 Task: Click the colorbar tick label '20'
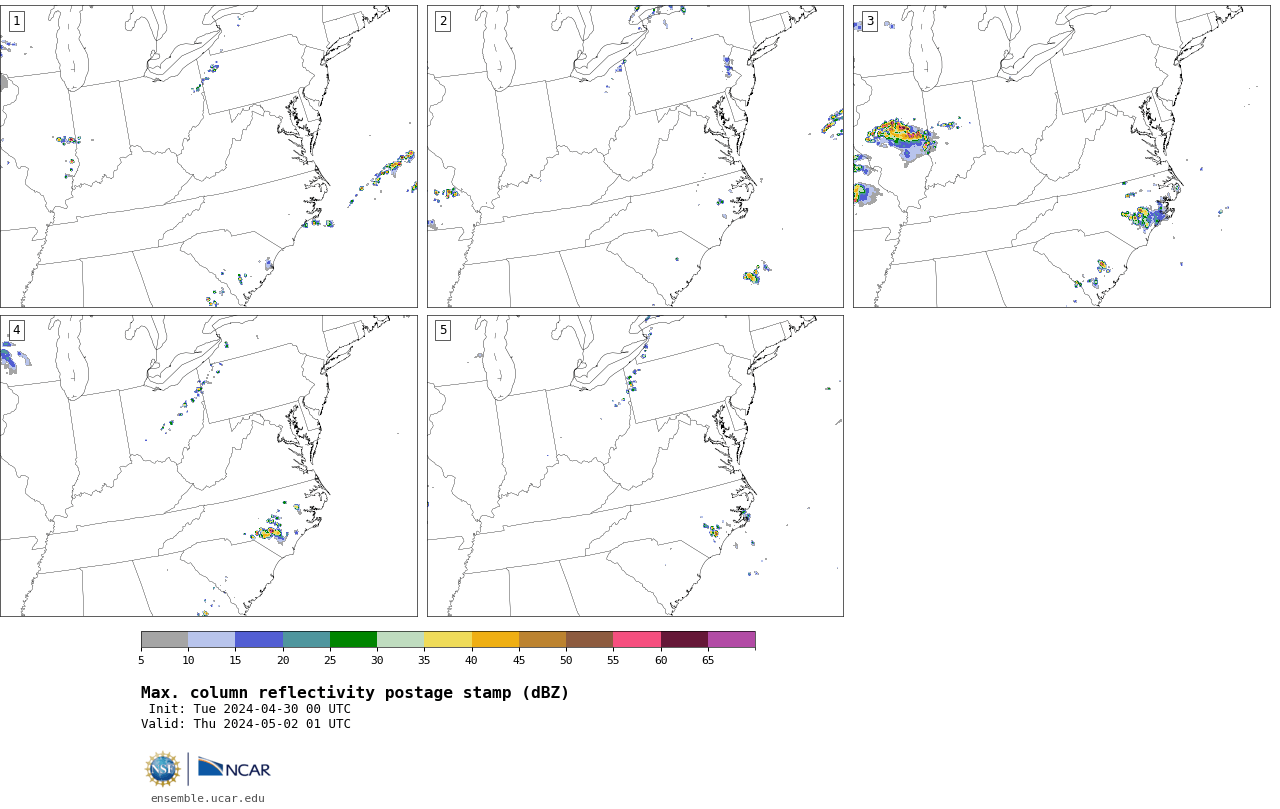[x=283, y=660]
